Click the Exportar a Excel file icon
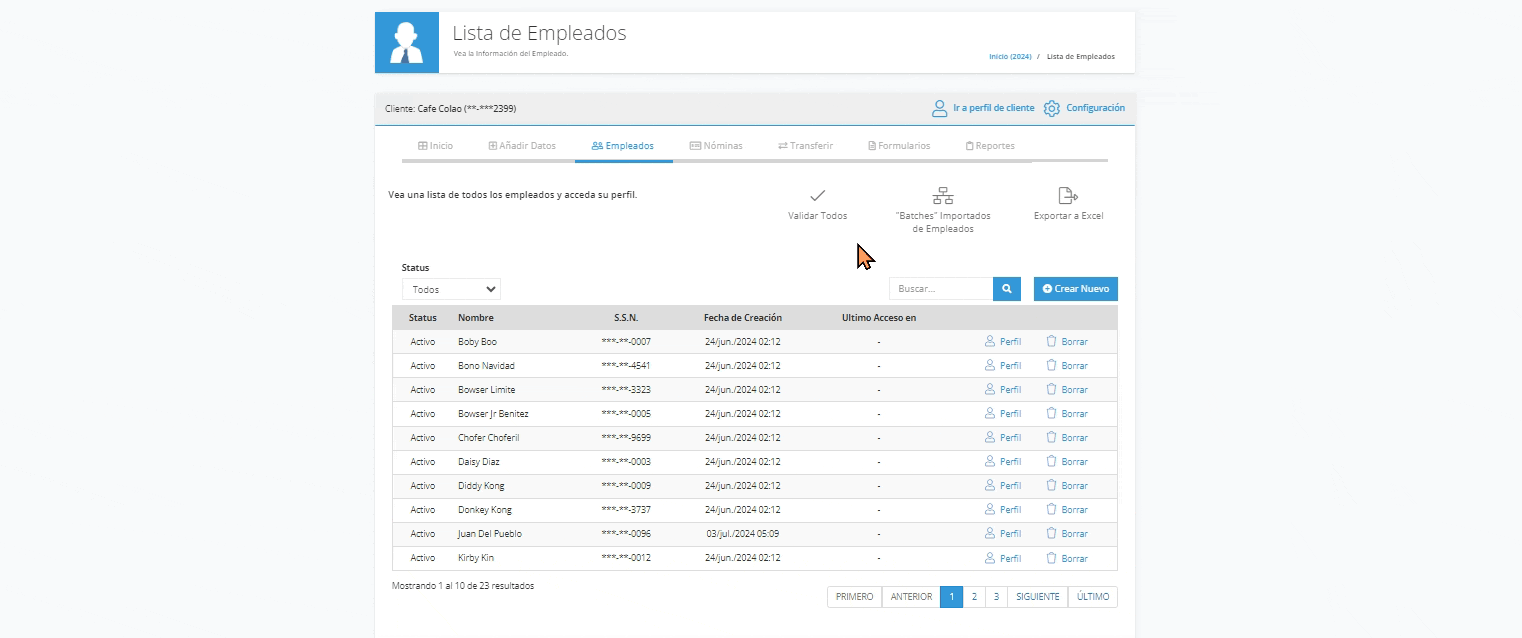The image size is (1522, 638). [1068, 196]
